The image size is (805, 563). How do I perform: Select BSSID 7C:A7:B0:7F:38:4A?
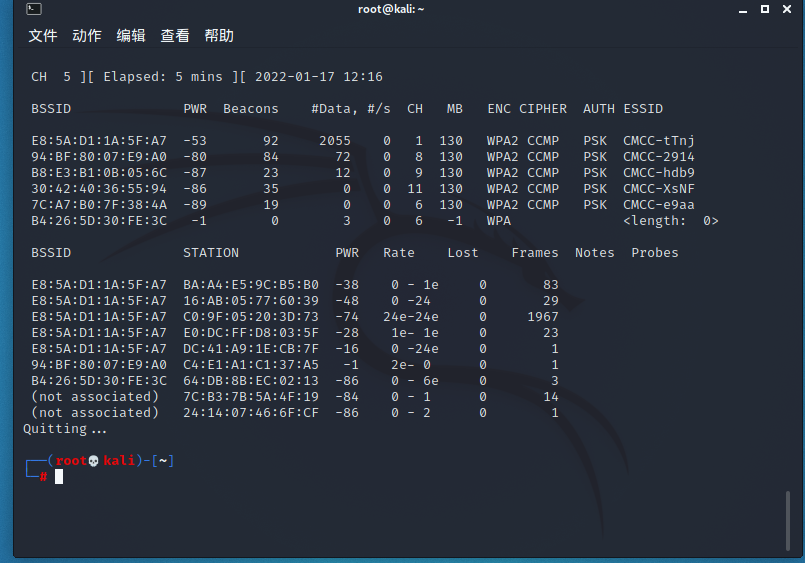pyautogui.click(x=99, y=205)
